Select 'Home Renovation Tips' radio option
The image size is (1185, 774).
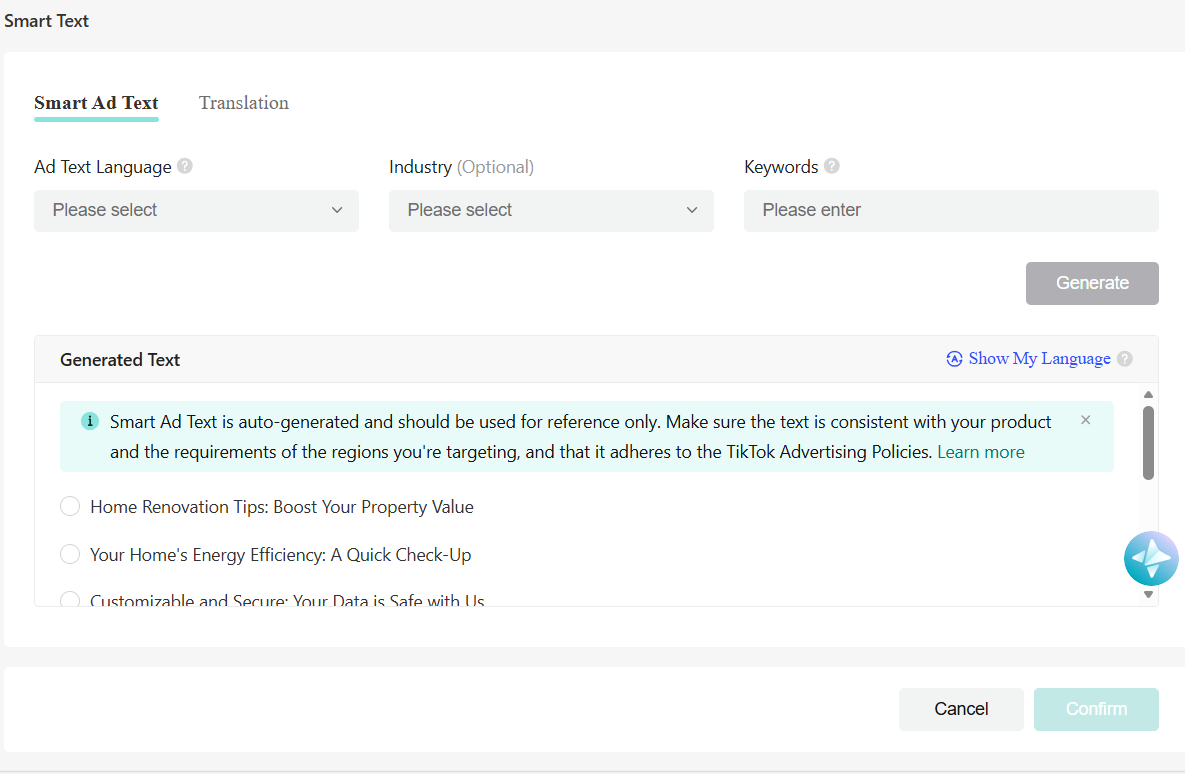pyautogui.click(x=70, y=507)
